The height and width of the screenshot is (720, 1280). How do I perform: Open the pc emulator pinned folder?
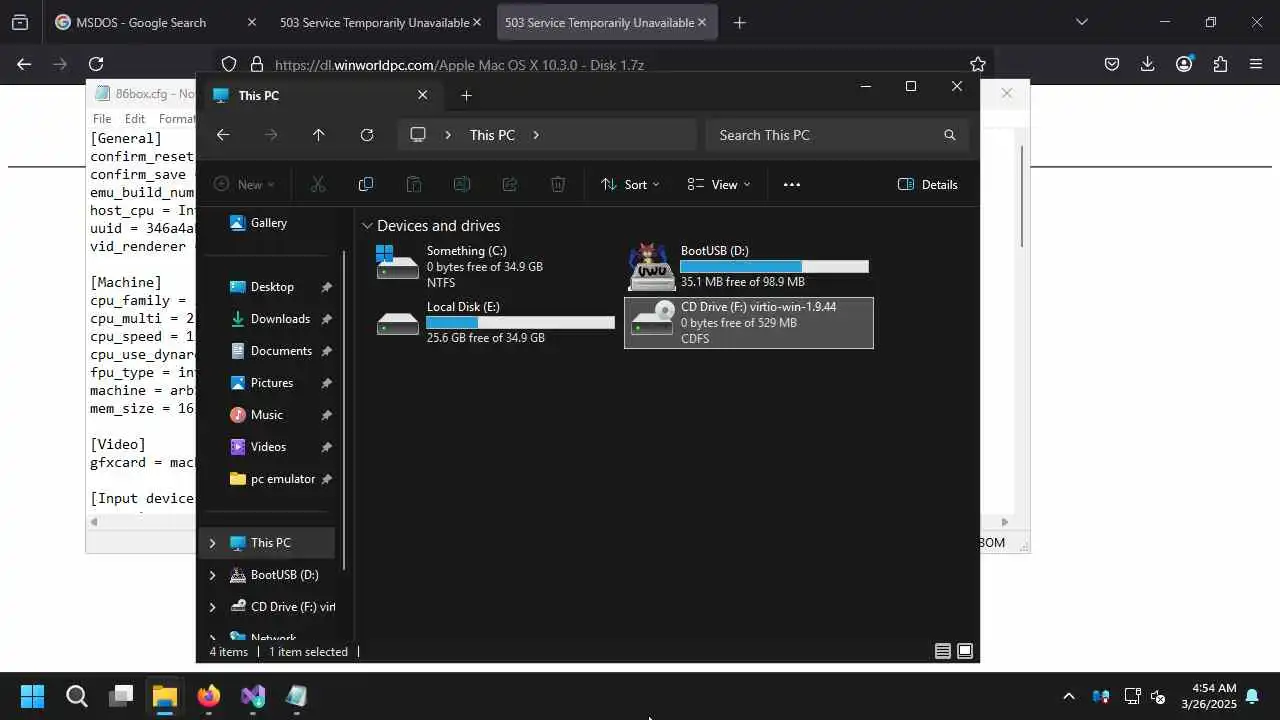click(283, 479)
